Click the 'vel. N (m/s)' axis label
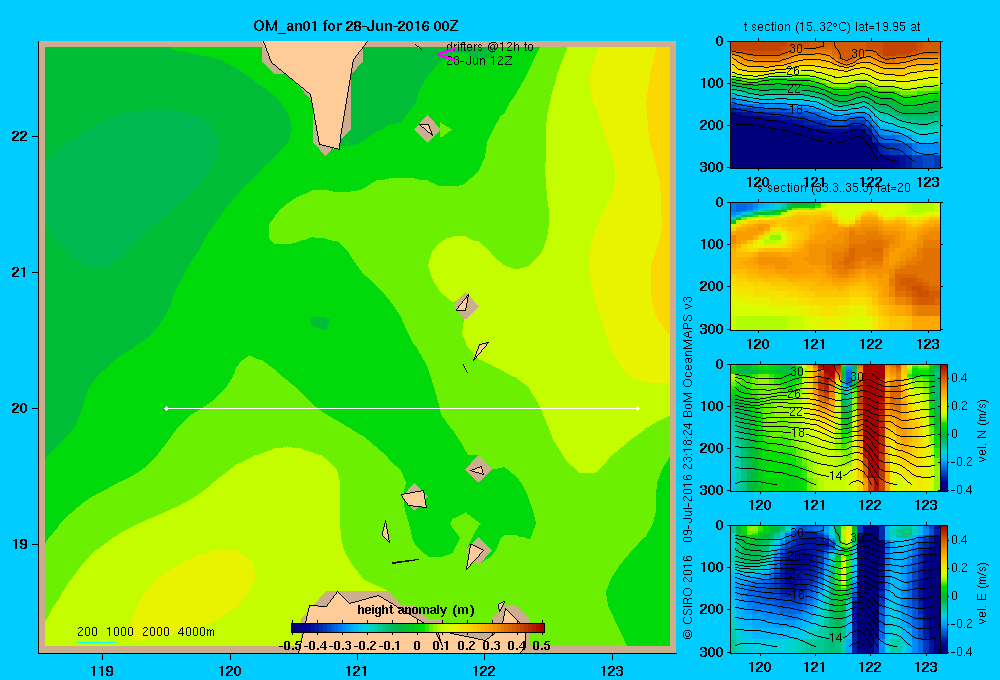This screenshot has height=680, width=1000. click(x=982, y=431)
